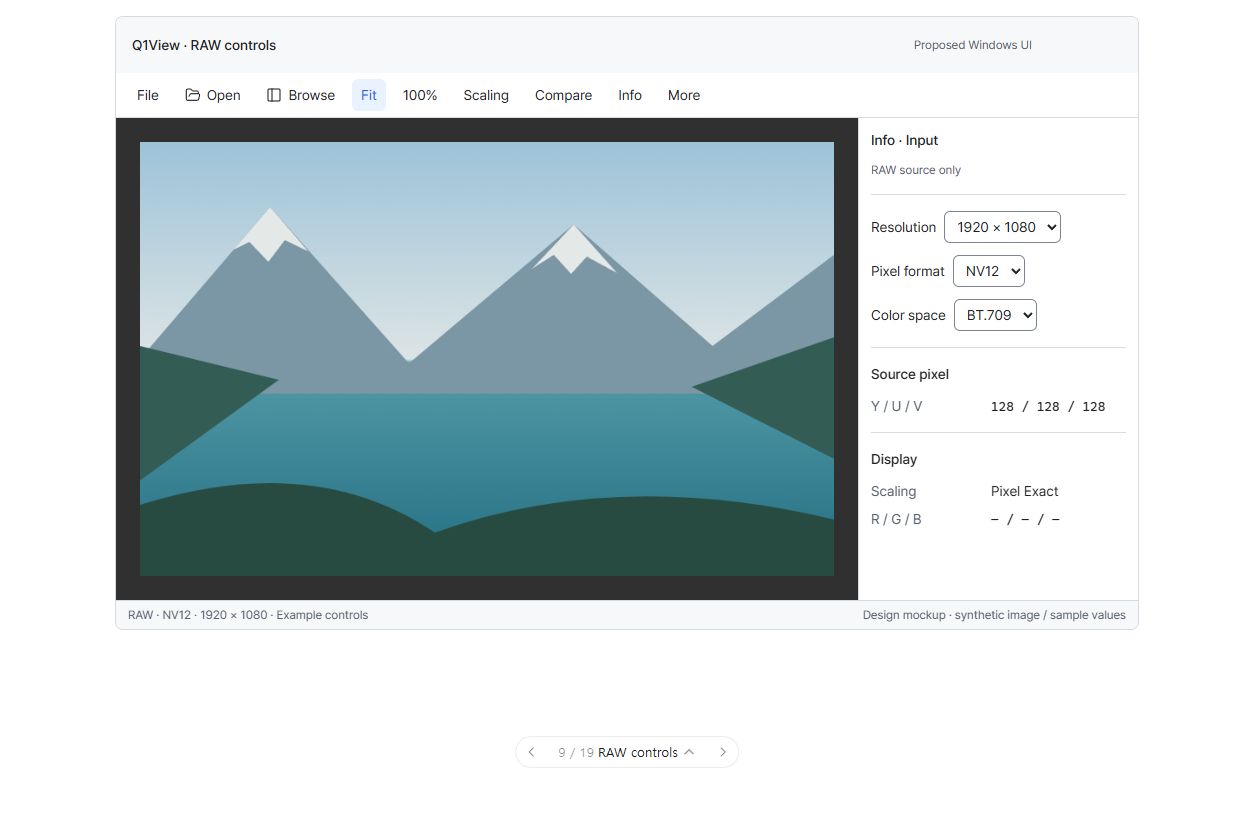Expand slide list via upward caret
Image resolution: width=1254 pixels, height=828 pixels.
[689, 752]
